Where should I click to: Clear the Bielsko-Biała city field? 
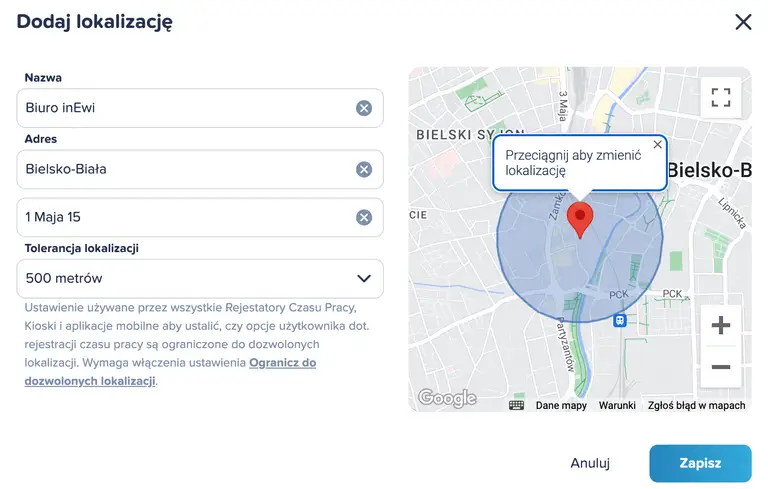(364, 169)
